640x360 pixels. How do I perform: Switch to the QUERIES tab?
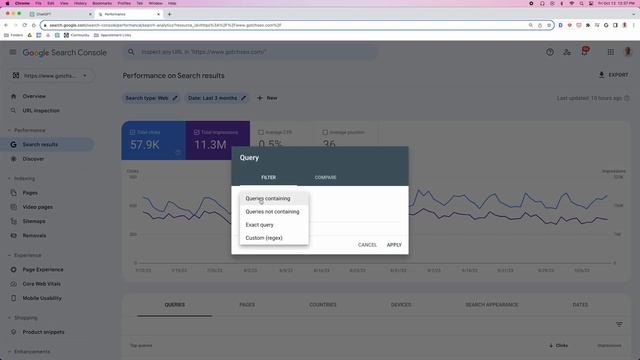click(175, 305)
